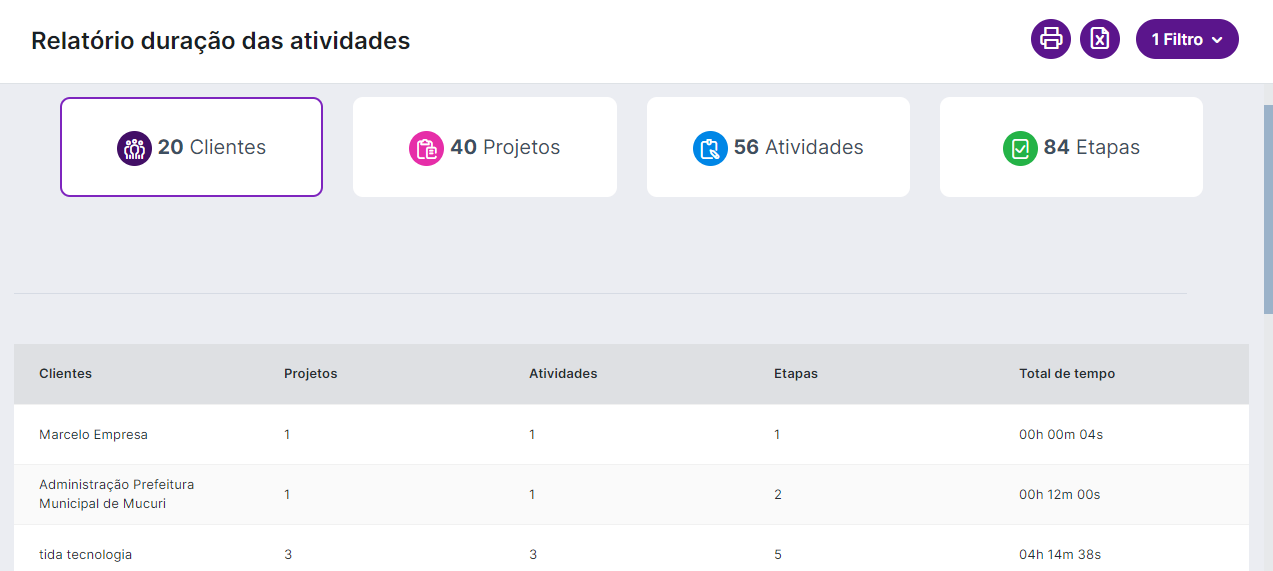
Task: Switch to the 40 Projetos card
Action: 485,147
